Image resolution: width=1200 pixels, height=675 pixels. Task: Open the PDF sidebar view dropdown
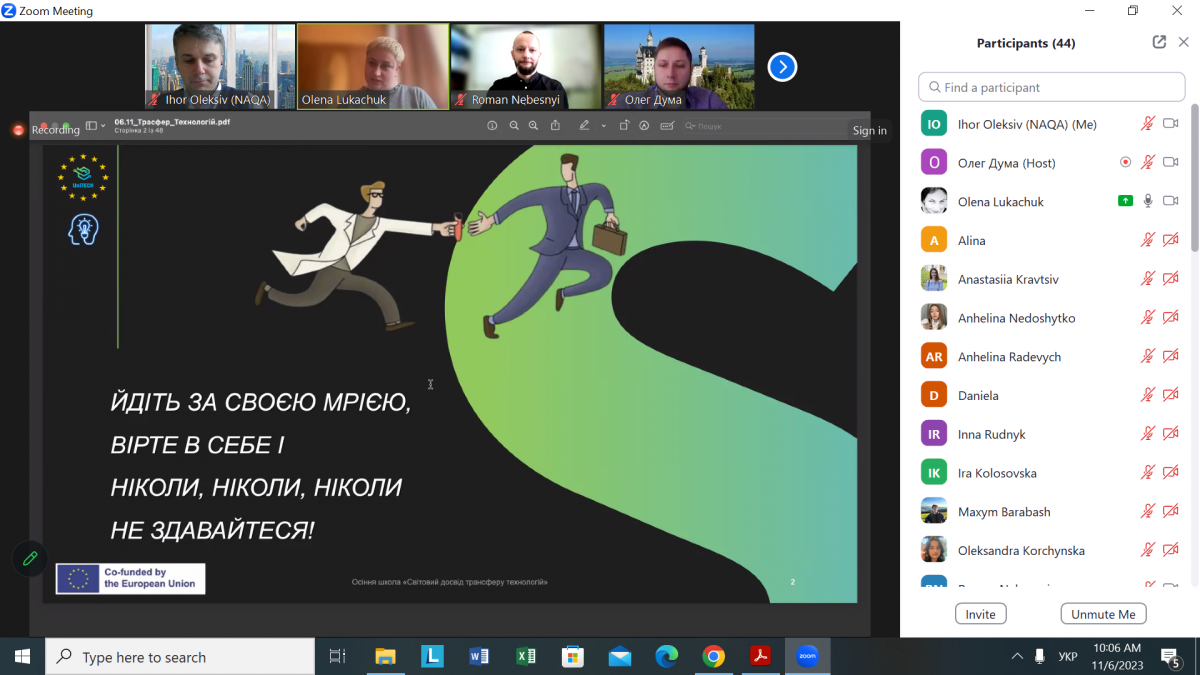(x=95, y=126)
